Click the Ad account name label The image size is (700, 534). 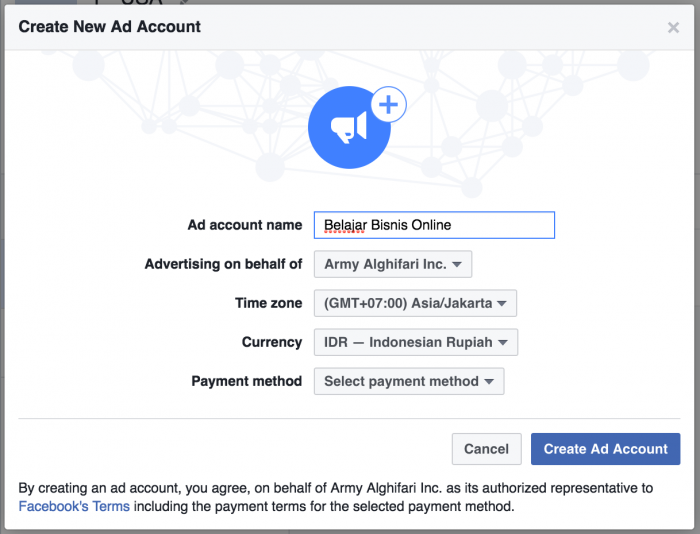245,225
